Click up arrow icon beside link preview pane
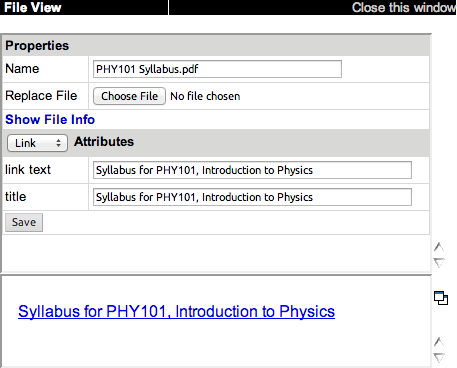Screen dimensions: 457x368 [439, 342]
